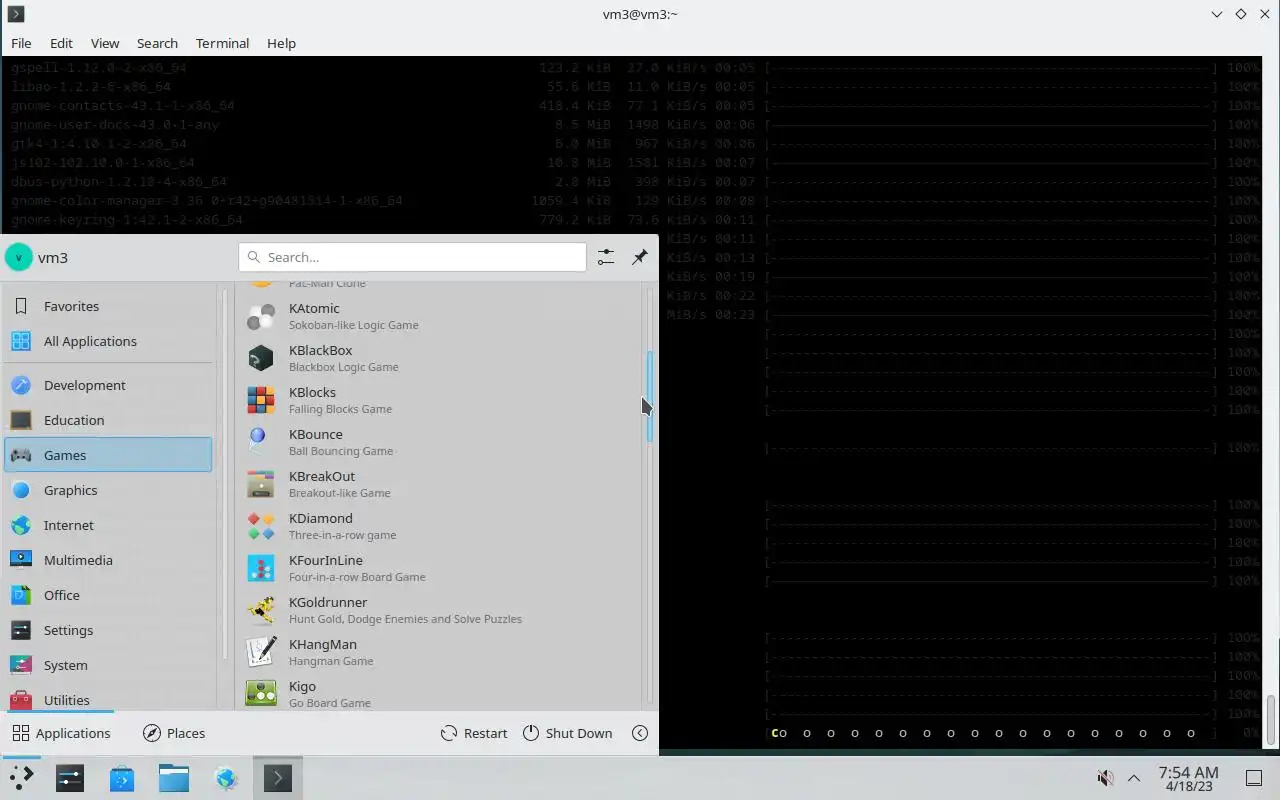Screen dimensions: 1280x800
Task: Open Settings category in launcher
Action: (108, 630)
